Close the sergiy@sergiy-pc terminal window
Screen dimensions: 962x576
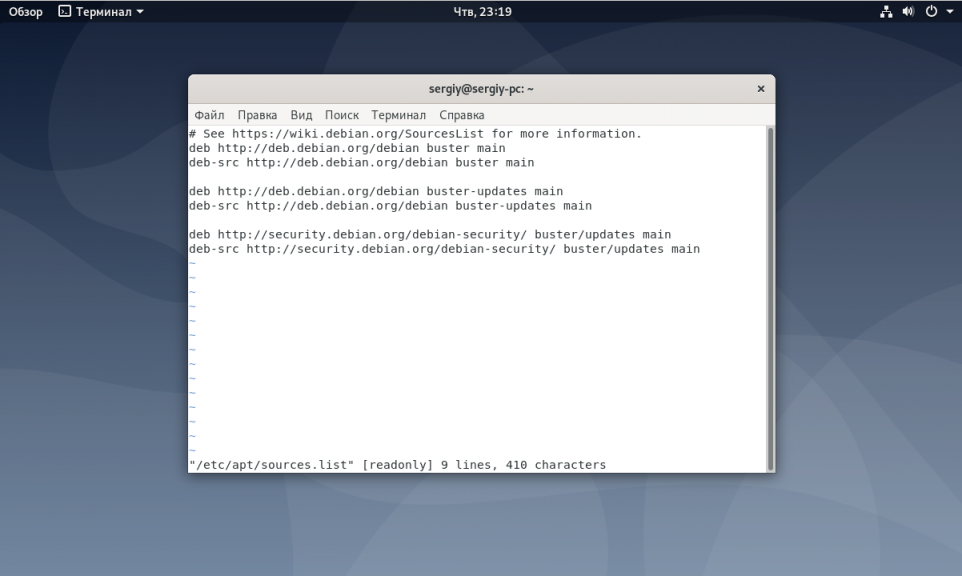pos(761,89)
